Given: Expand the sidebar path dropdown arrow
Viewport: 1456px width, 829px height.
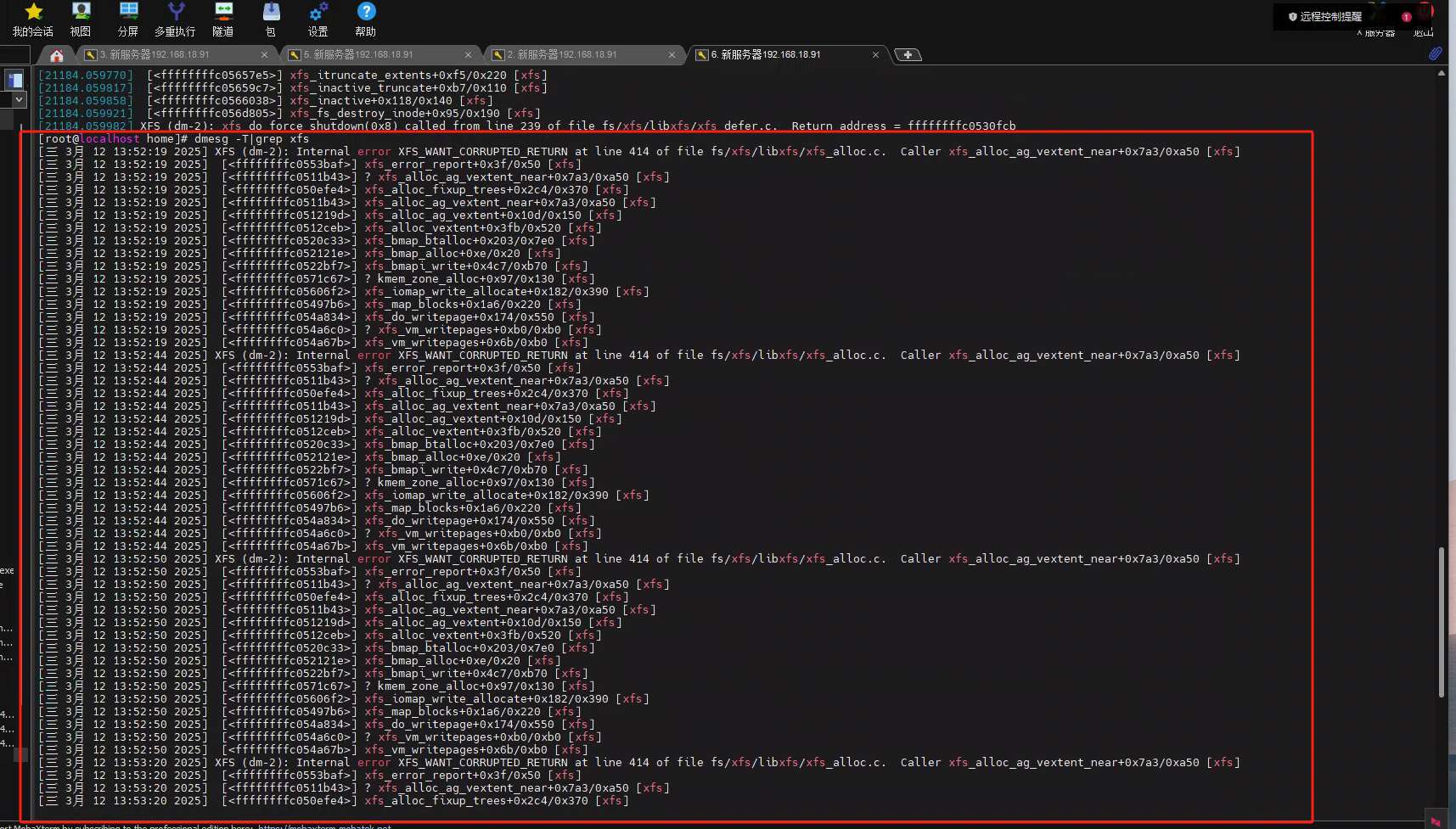Looking at the screenshot, I should 19,99.
